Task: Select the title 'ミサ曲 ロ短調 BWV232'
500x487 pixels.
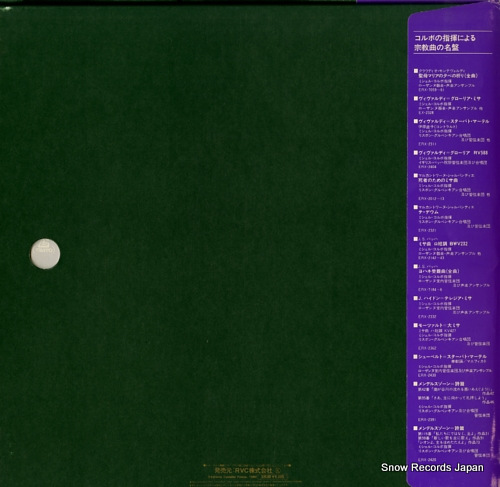Action: tap(443, 244)
